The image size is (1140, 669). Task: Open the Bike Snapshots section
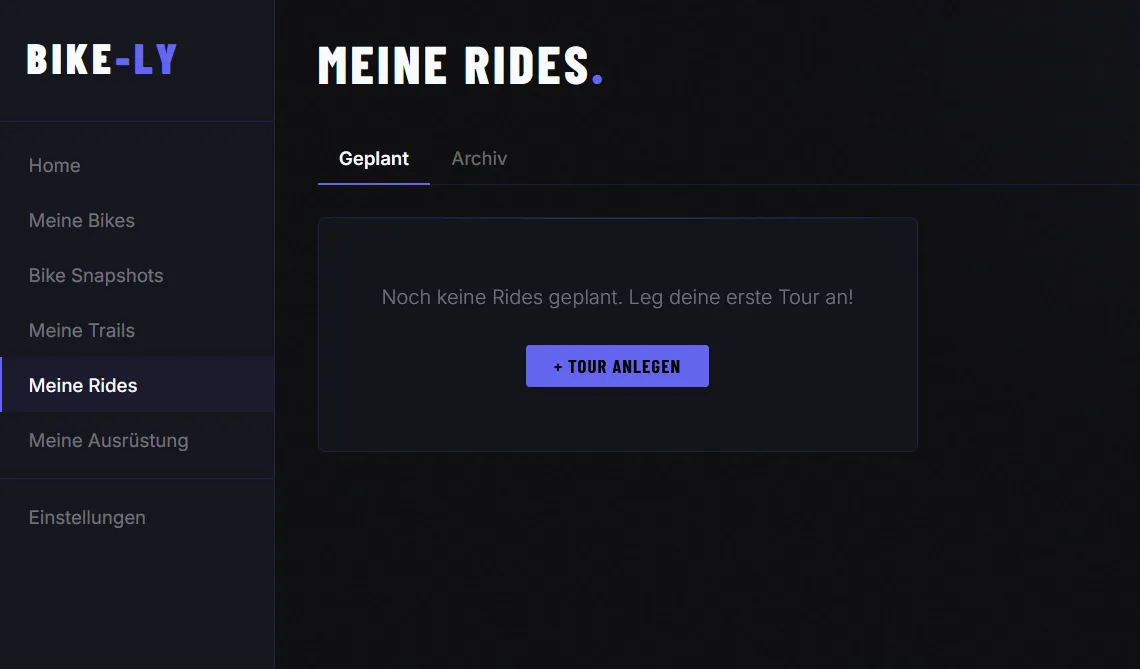tap(95, 275)
